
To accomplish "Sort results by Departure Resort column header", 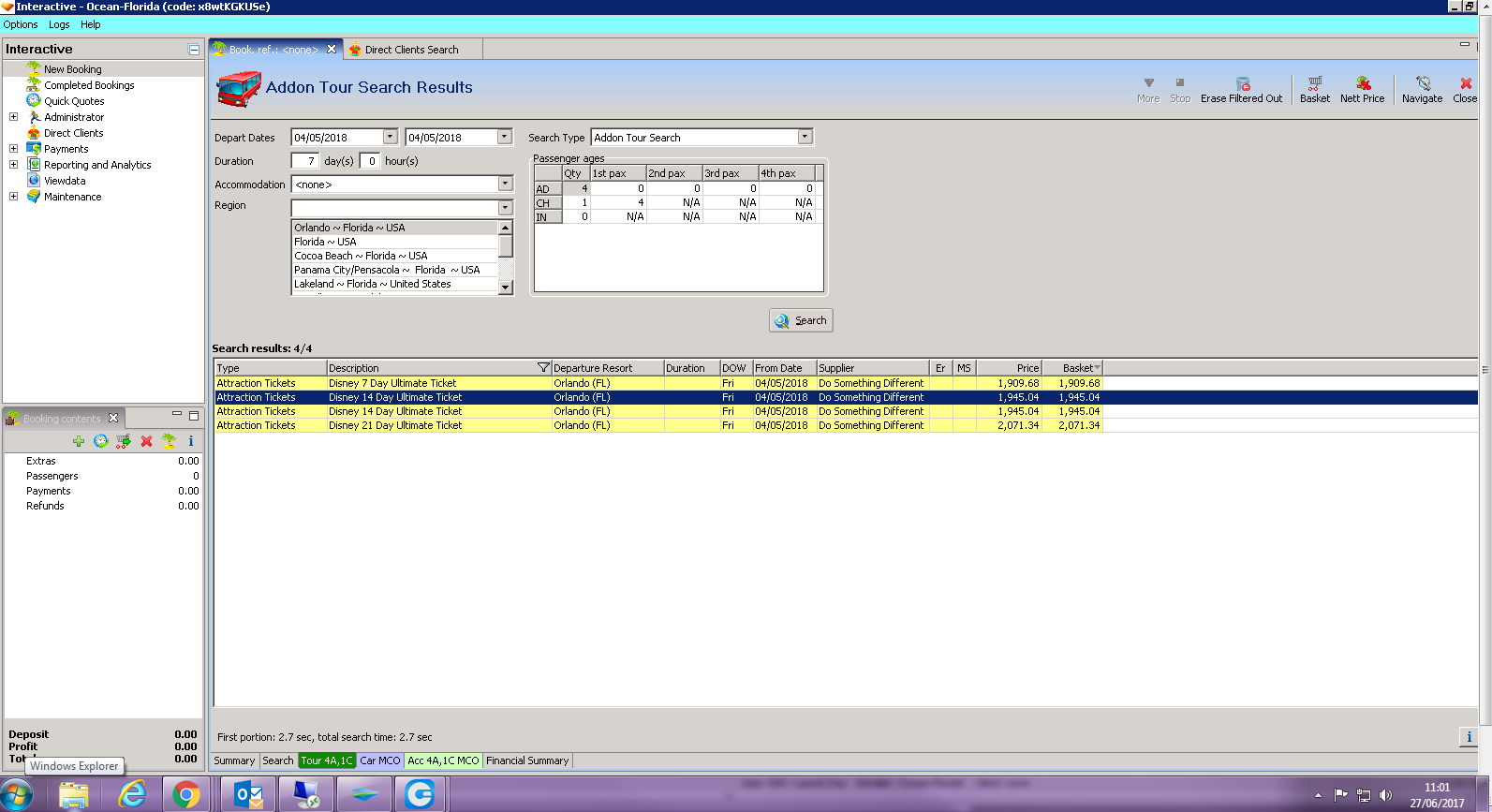I will pyautogui.click(x=608, y=368).
